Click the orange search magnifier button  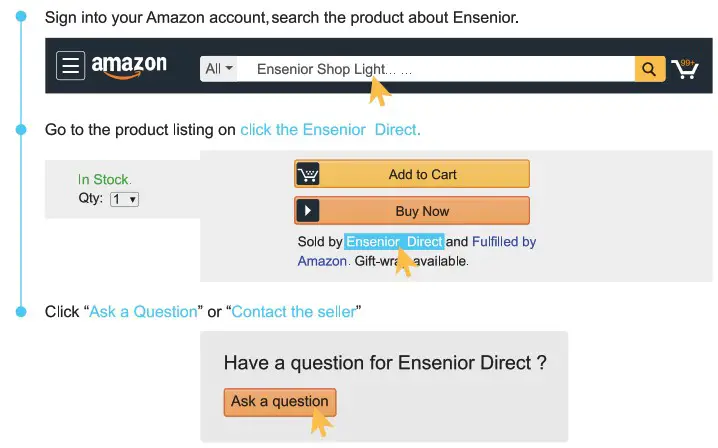(x=649, y=69)
